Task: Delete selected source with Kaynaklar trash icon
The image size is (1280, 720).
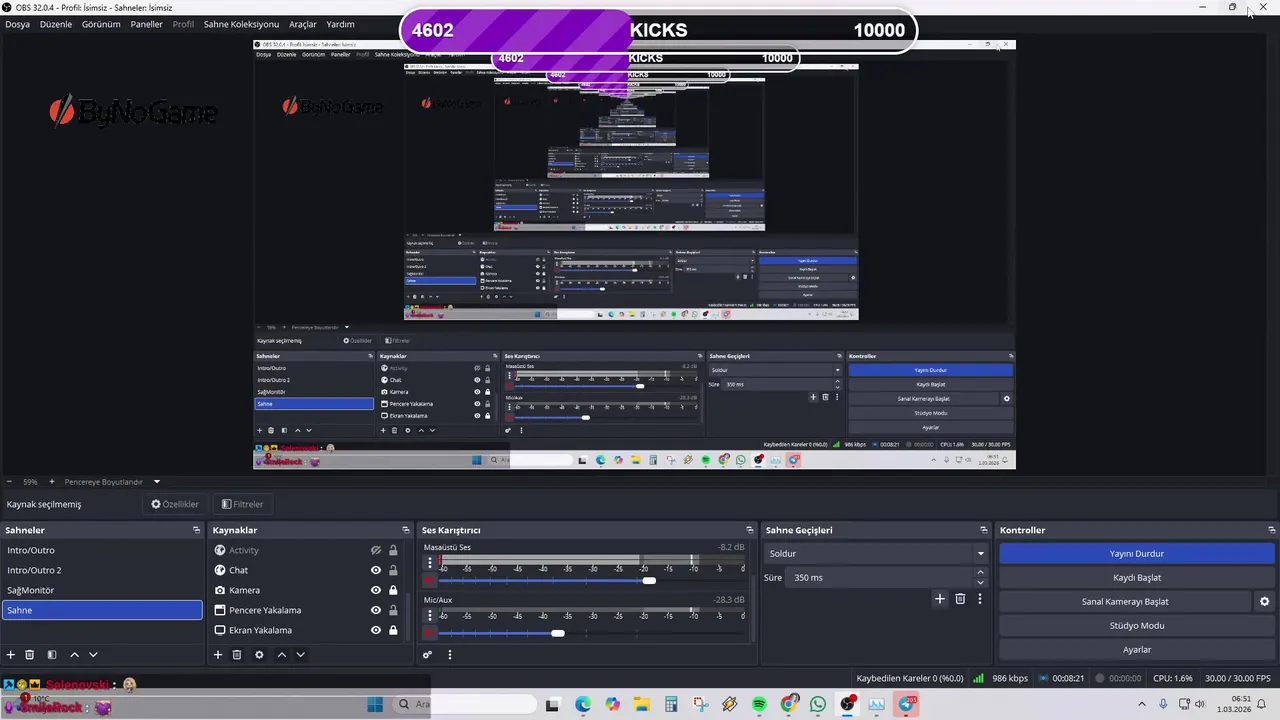Action: click(237, 655)
